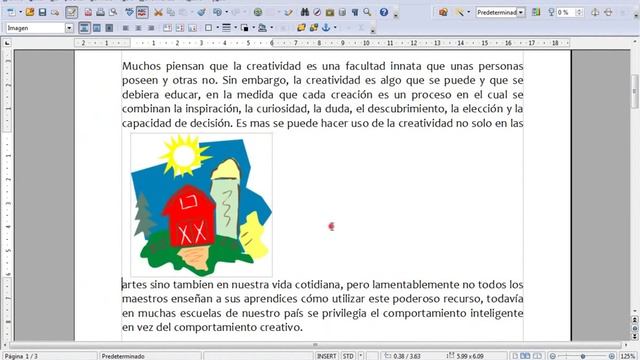Click the Undo arrow icon
Image resolution: width=640 pixels, height=360 pixels.
point(217,12)
